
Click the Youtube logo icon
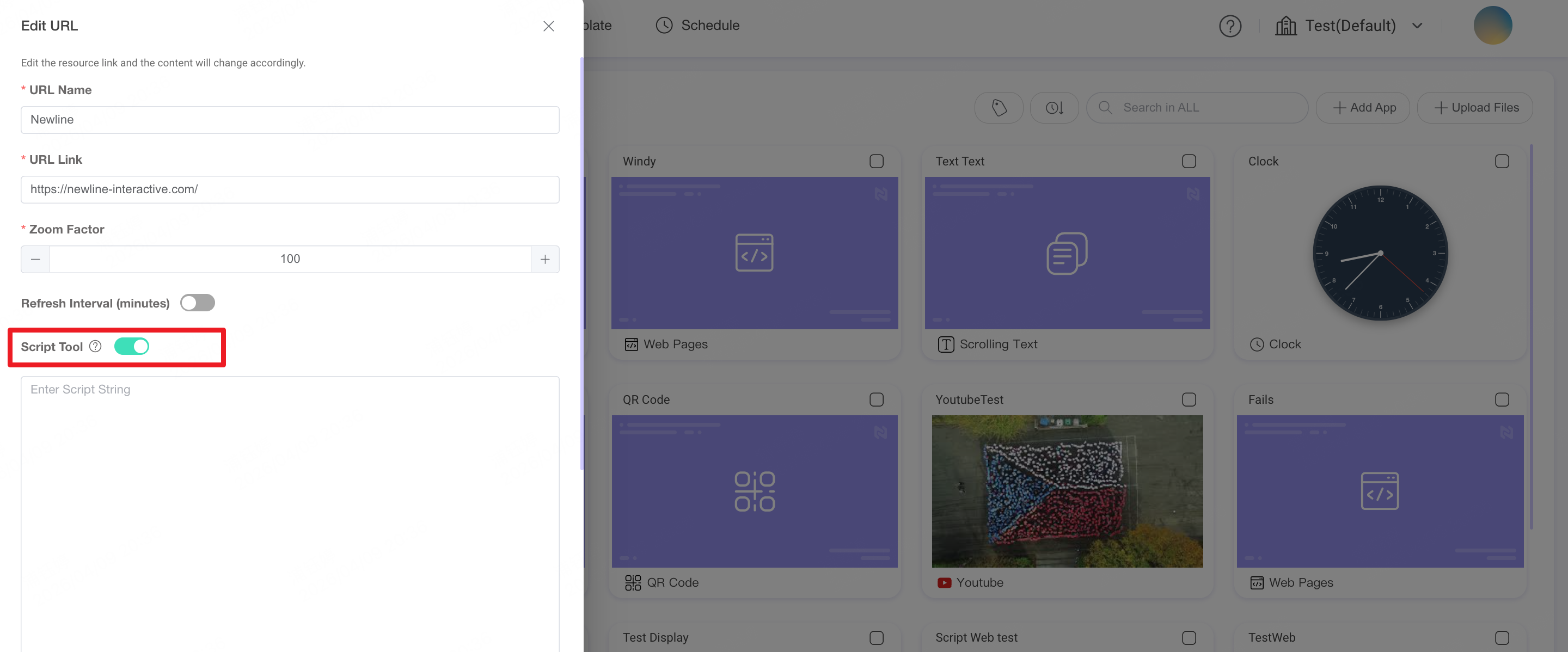(944, 583)
